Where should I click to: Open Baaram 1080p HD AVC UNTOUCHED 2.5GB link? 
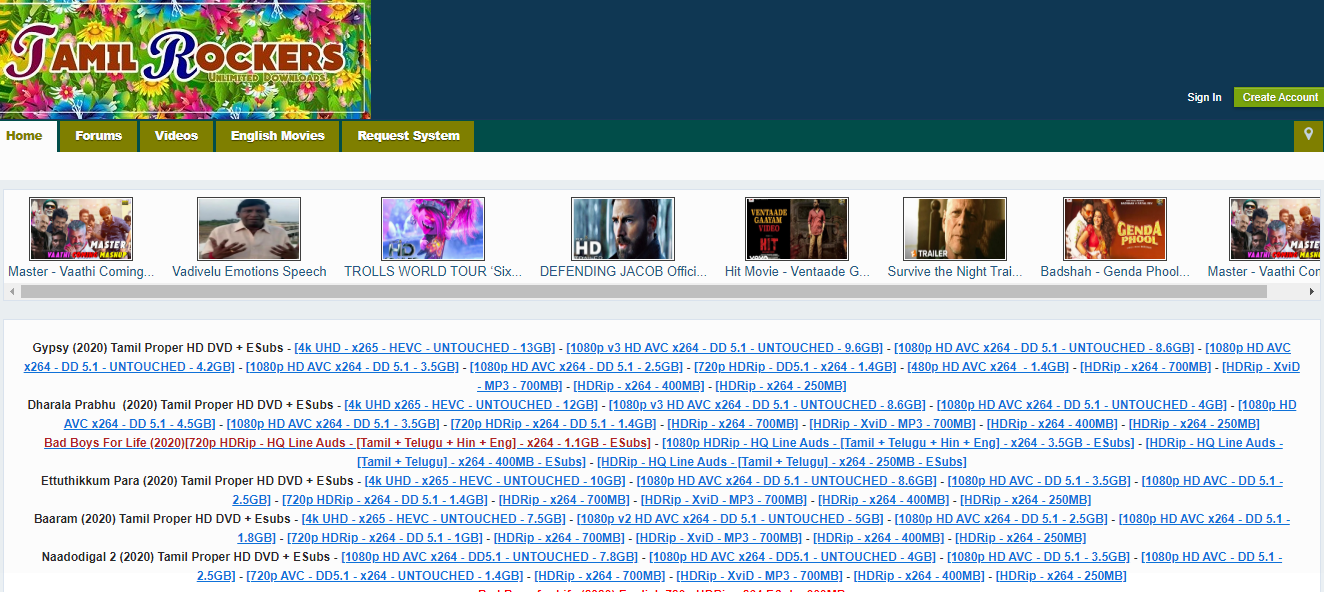click(1001, 519)
